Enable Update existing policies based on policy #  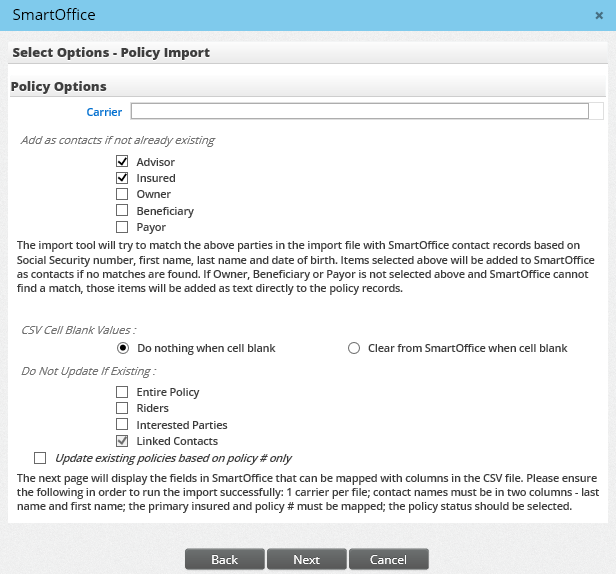(x=40, y=458)
